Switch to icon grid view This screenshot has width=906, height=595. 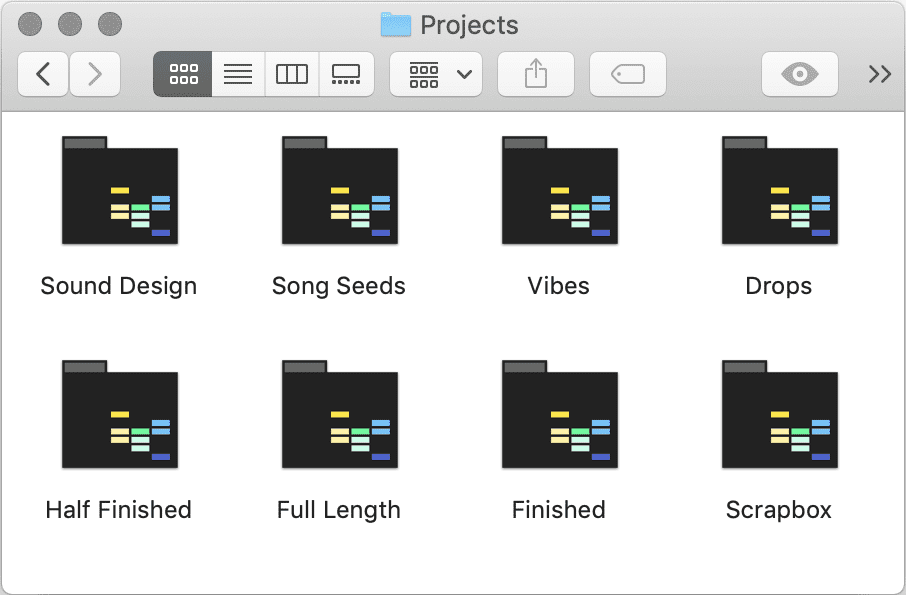tap(183, 74)
